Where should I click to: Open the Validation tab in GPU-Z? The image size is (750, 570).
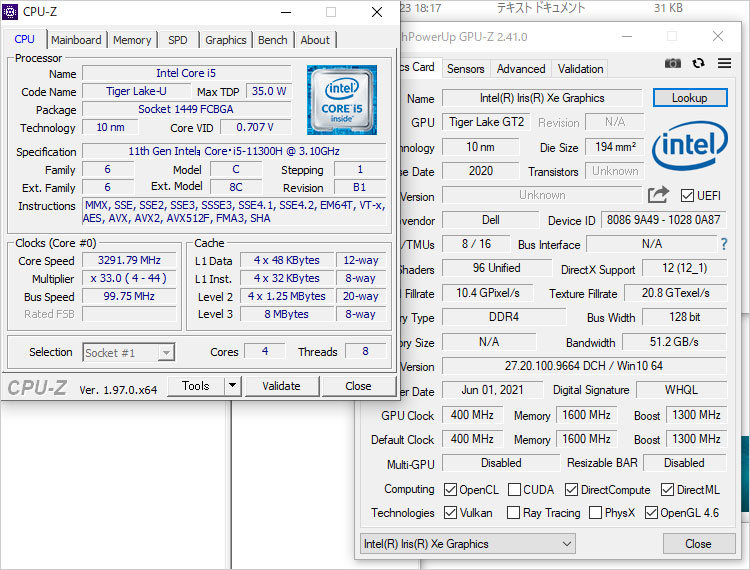click(580, 69)
